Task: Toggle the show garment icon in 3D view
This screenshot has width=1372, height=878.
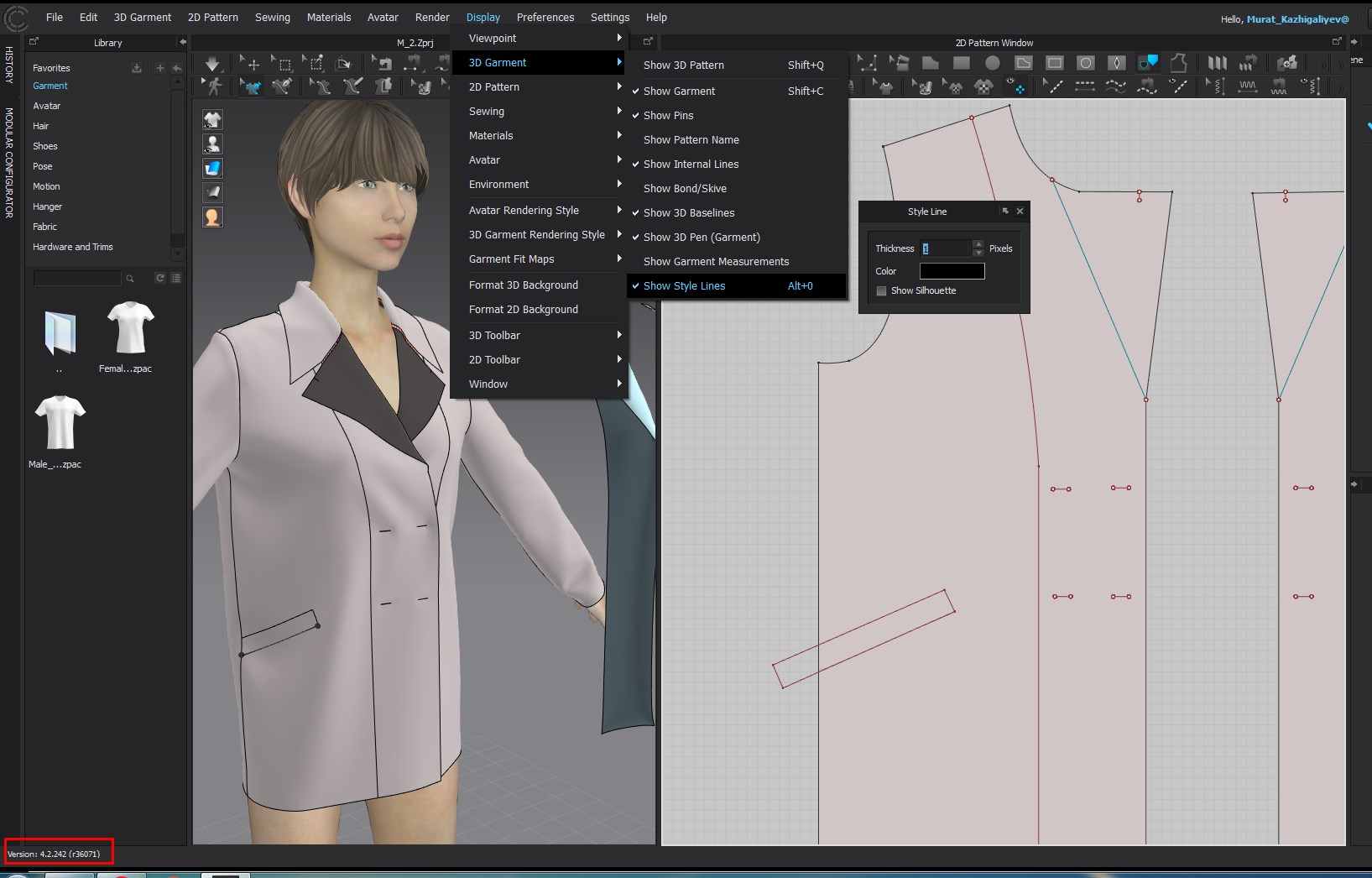Action: tap(212, 120)
